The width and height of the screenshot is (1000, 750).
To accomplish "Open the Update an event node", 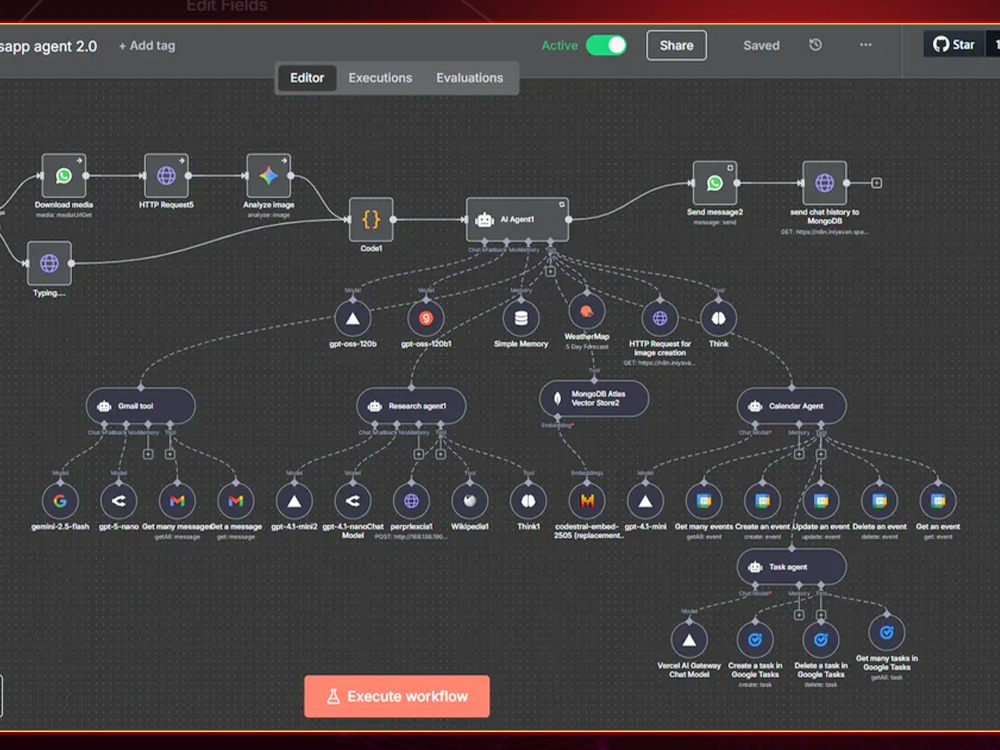I will click(821, 501).
